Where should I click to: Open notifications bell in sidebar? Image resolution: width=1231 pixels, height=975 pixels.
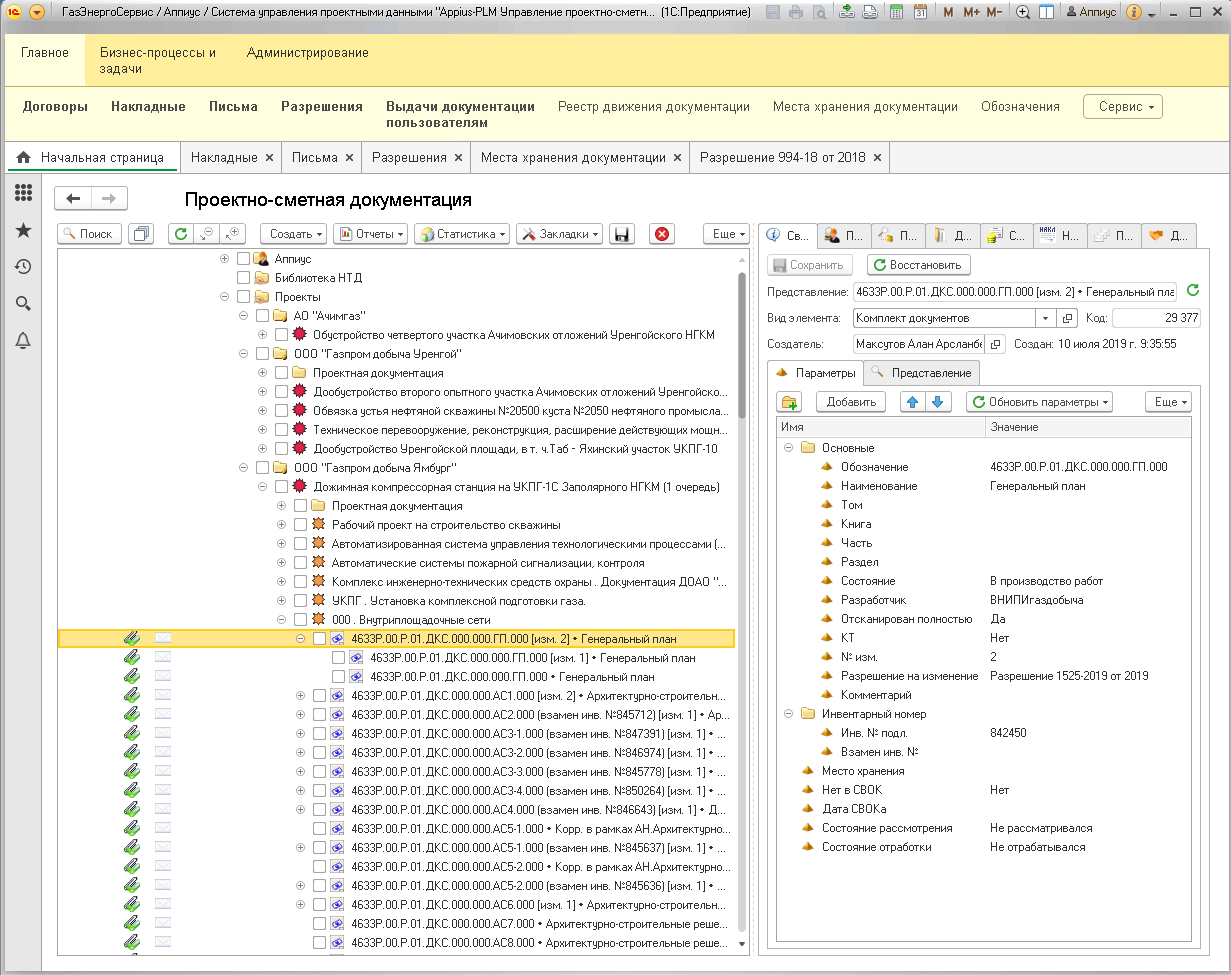click(x=22, y=341)
